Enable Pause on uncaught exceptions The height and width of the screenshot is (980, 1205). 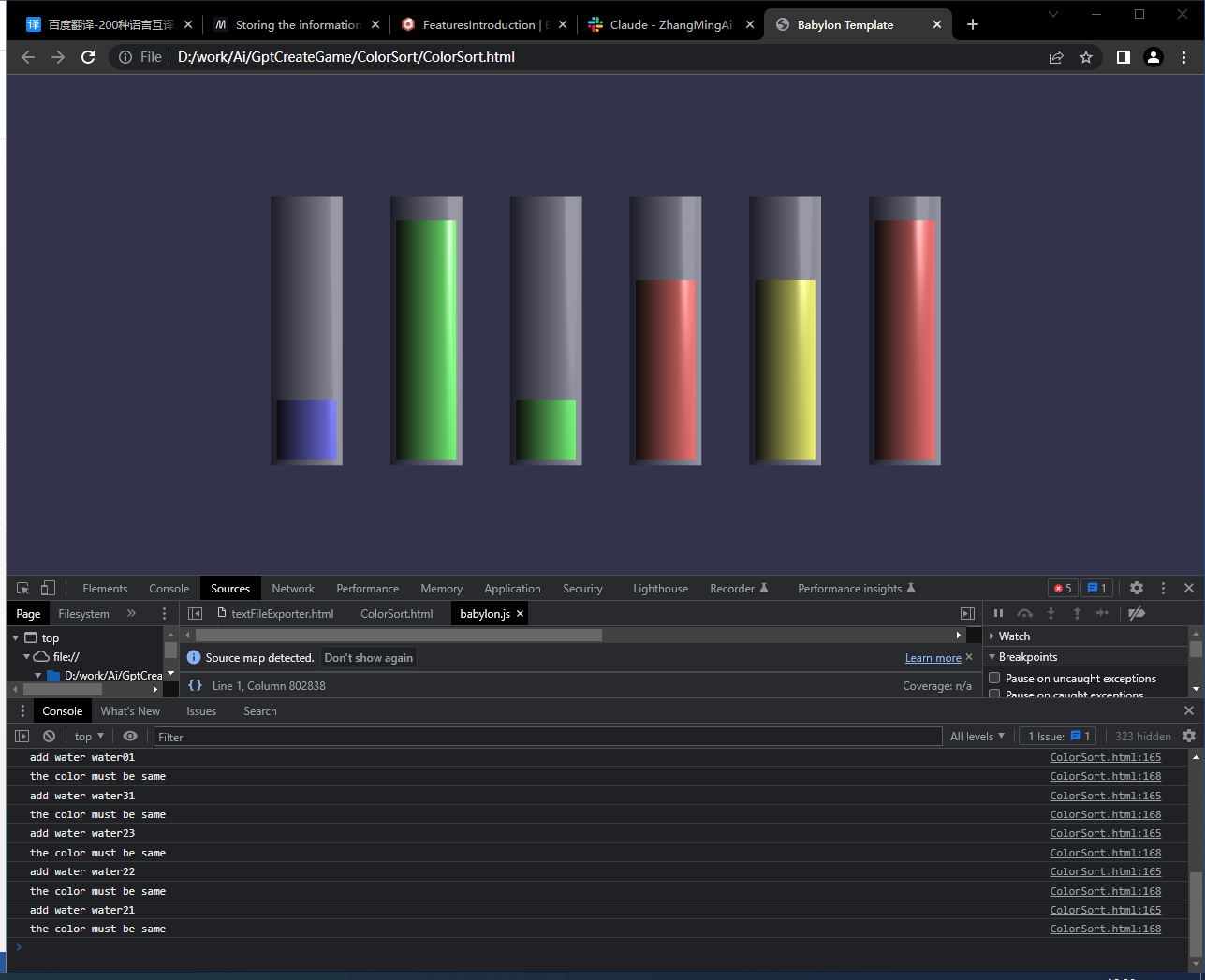click(x=994, y=678)
